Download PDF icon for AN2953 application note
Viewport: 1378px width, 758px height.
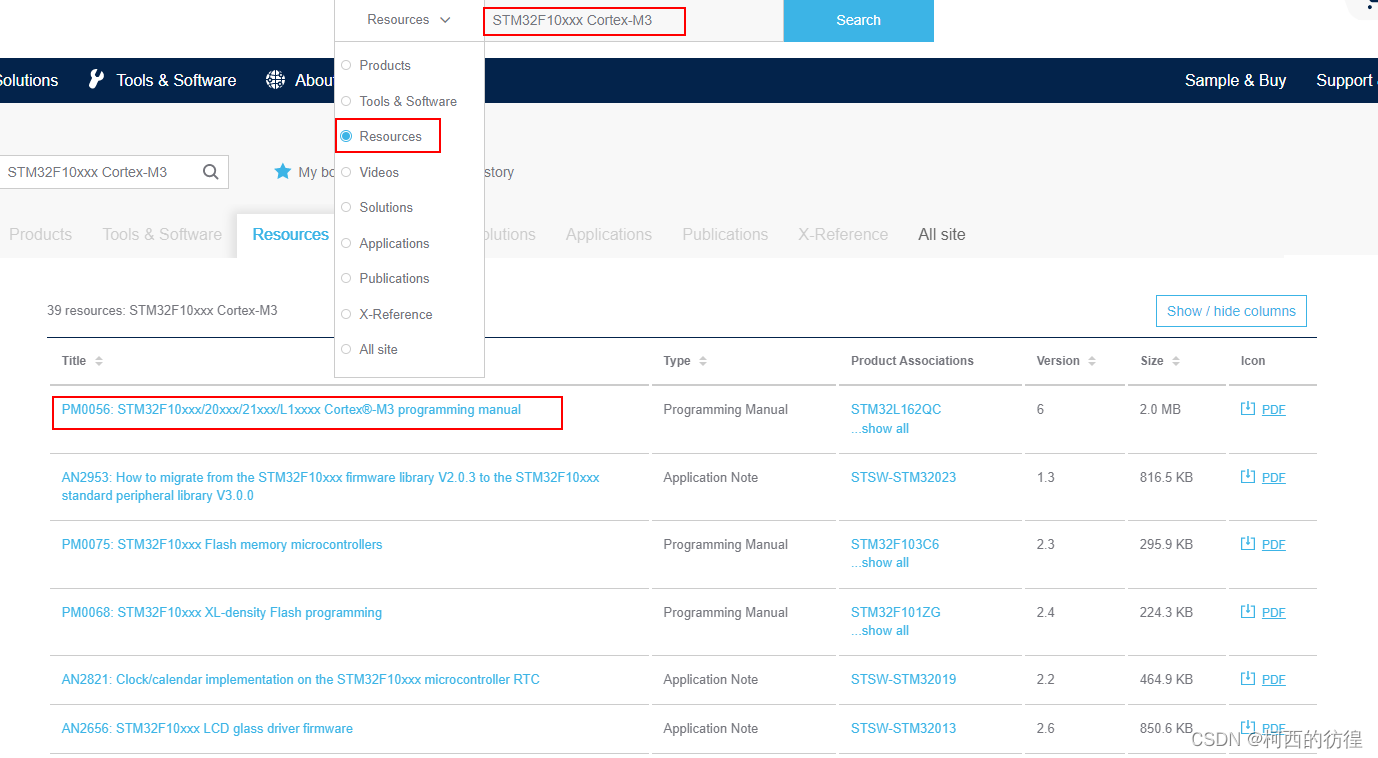[x=1247, y=477]
